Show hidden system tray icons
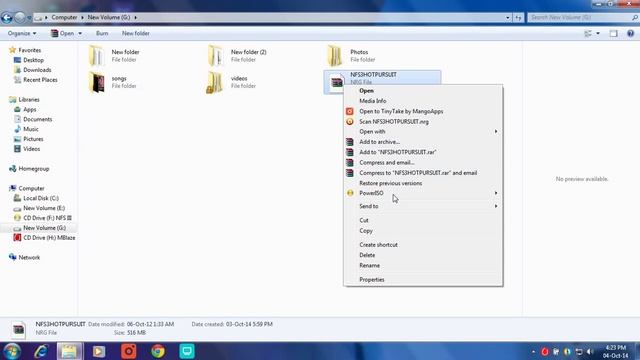The width and height of the screenshot is (640, 360). (533, 351)
